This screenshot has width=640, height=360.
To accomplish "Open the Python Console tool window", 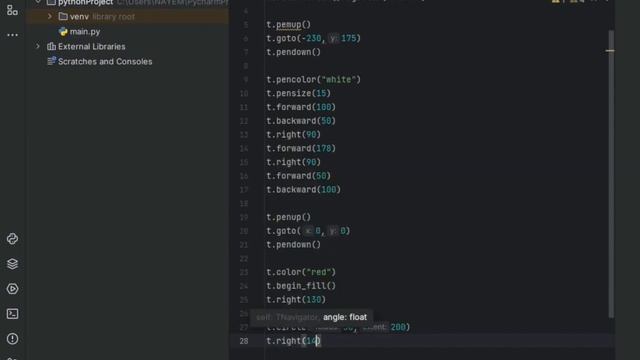I will tap(12, 239).
